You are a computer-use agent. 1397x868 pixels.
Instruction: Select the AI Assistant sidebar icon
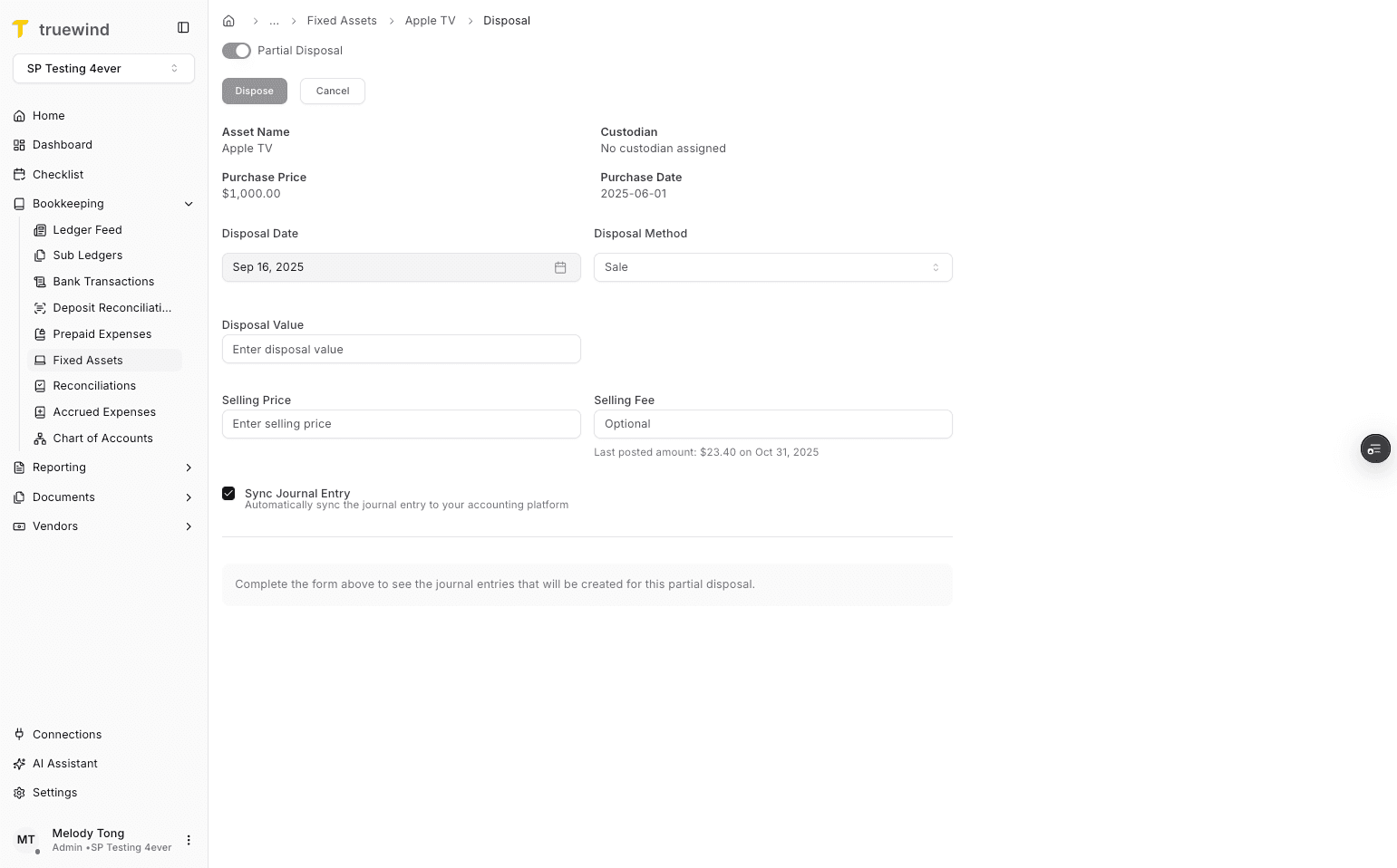19,763
